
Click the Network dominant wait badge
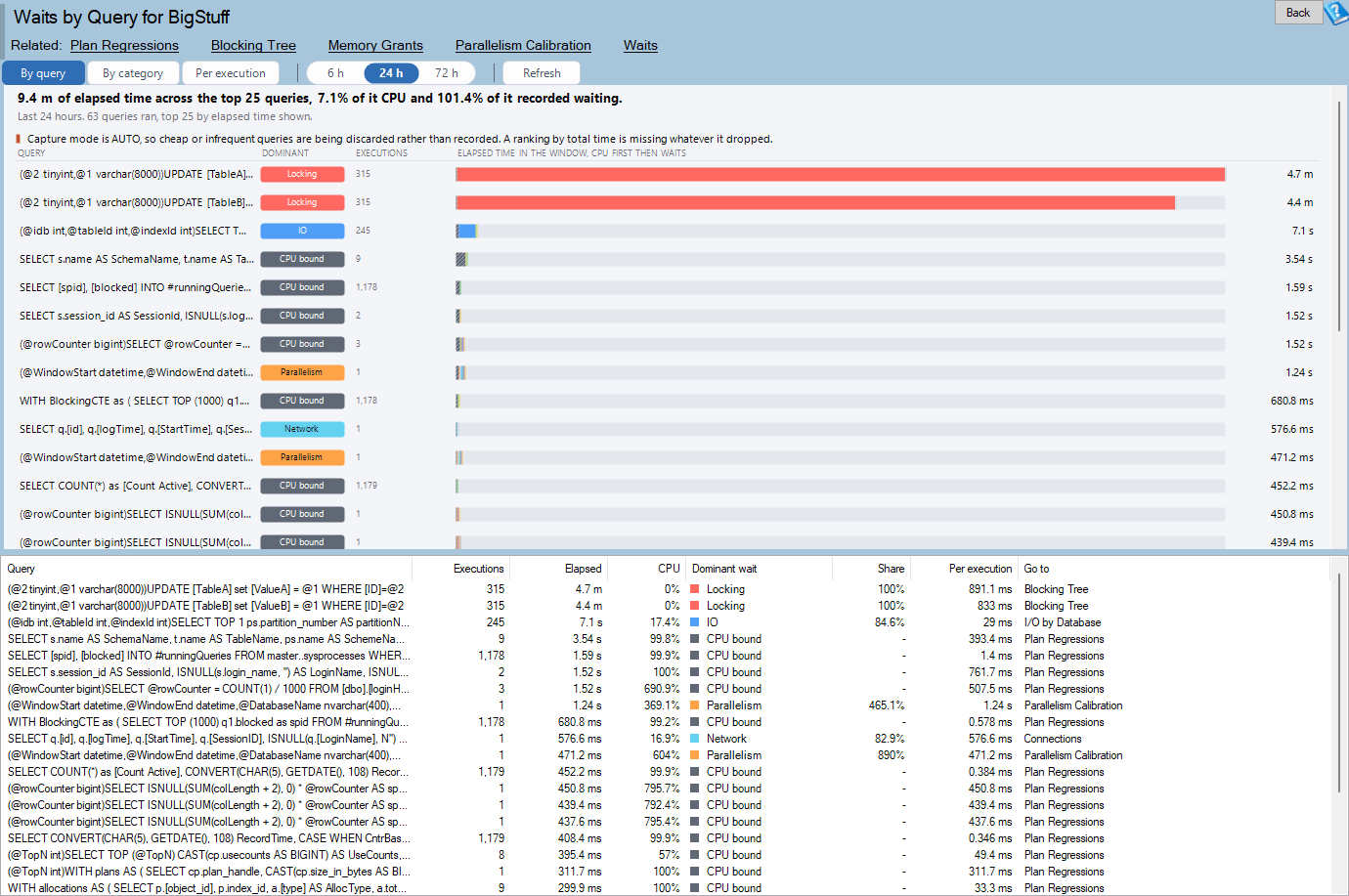[x=302, y=429]
